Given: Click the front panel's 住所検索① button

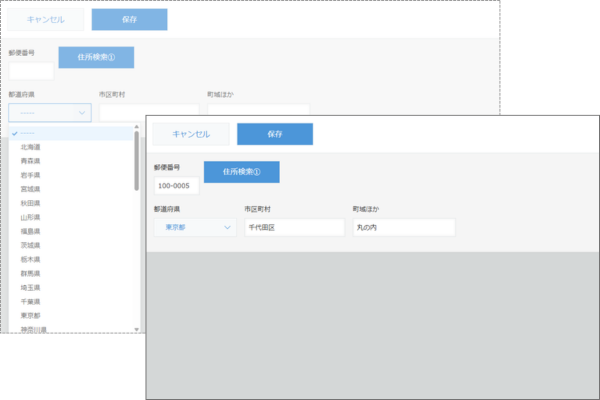Looking at the screenshot, I should click(241, 171).
